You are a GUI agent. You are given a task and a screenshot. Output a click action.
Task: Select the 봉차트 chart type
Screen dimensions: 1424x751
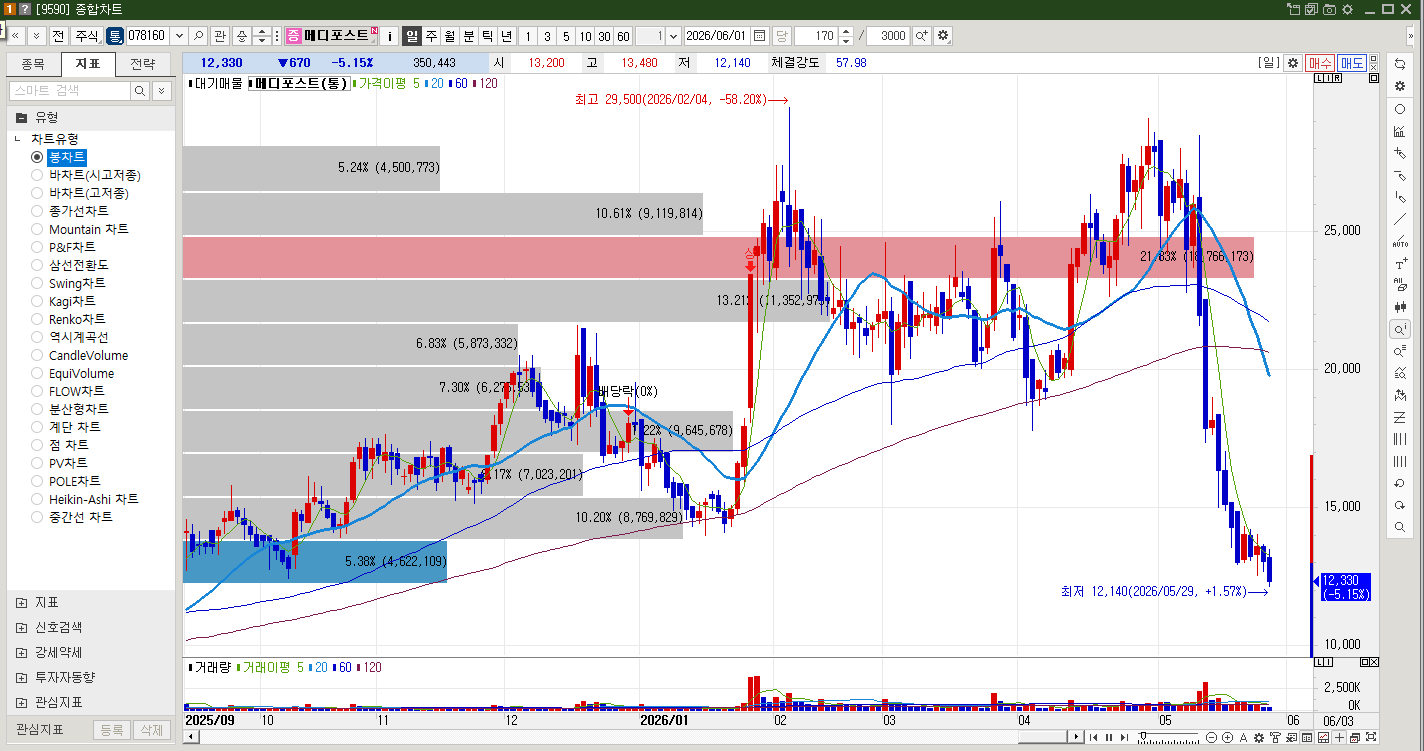(x=38, y=157)
